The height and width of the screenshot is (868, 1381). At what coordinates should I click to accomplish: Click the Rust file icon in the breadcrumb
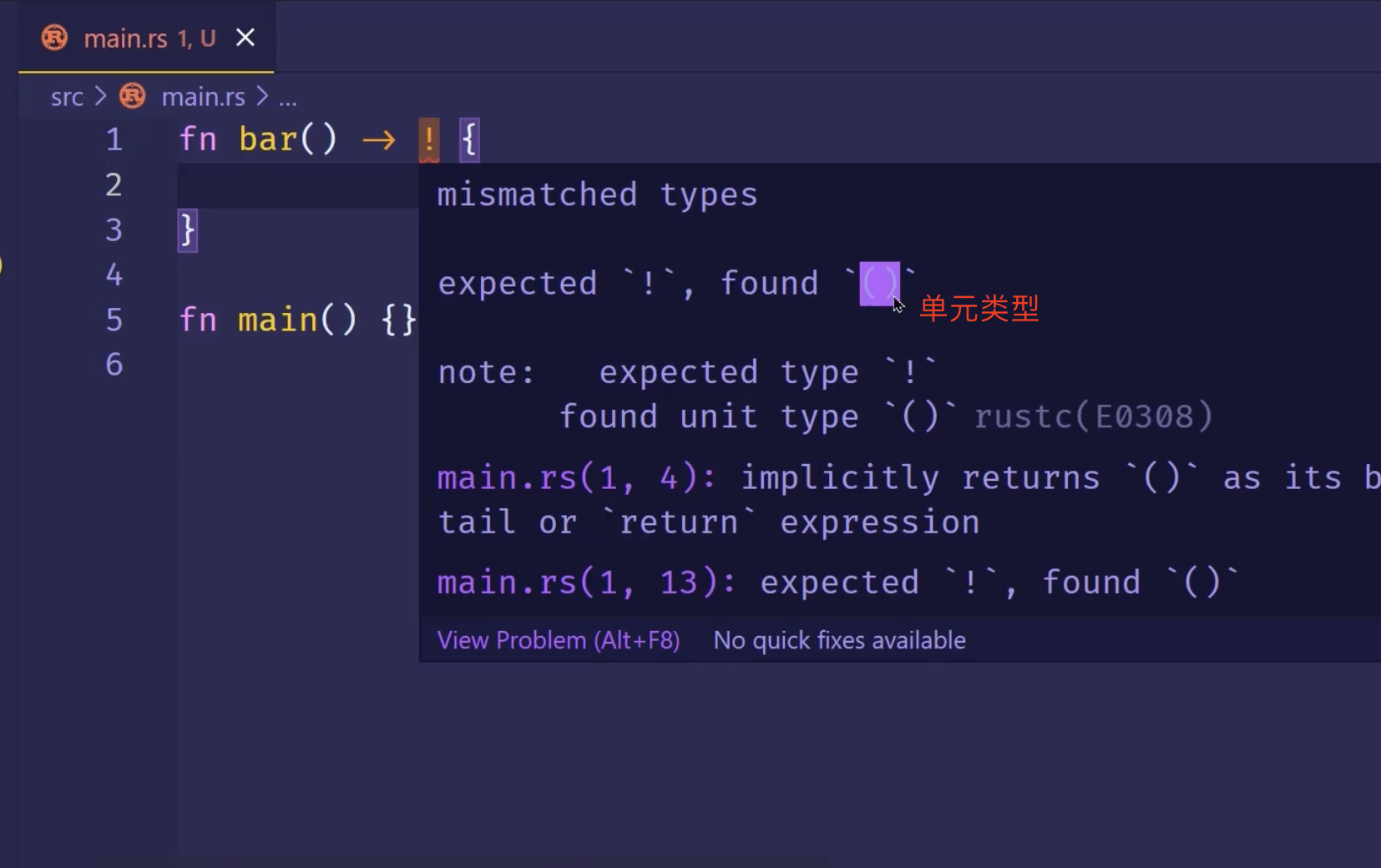[x=132, y=97]
